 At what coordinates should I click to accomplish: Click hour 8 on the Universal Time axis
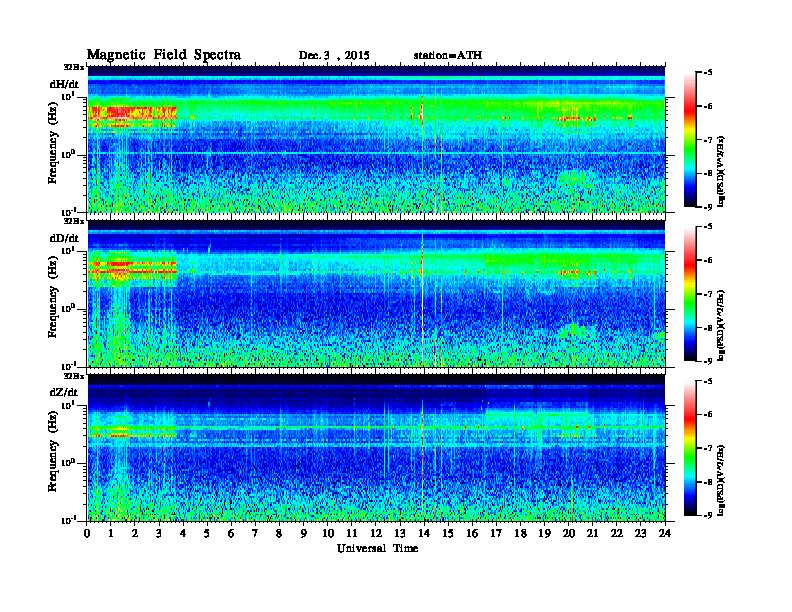(x=280, y=533)
